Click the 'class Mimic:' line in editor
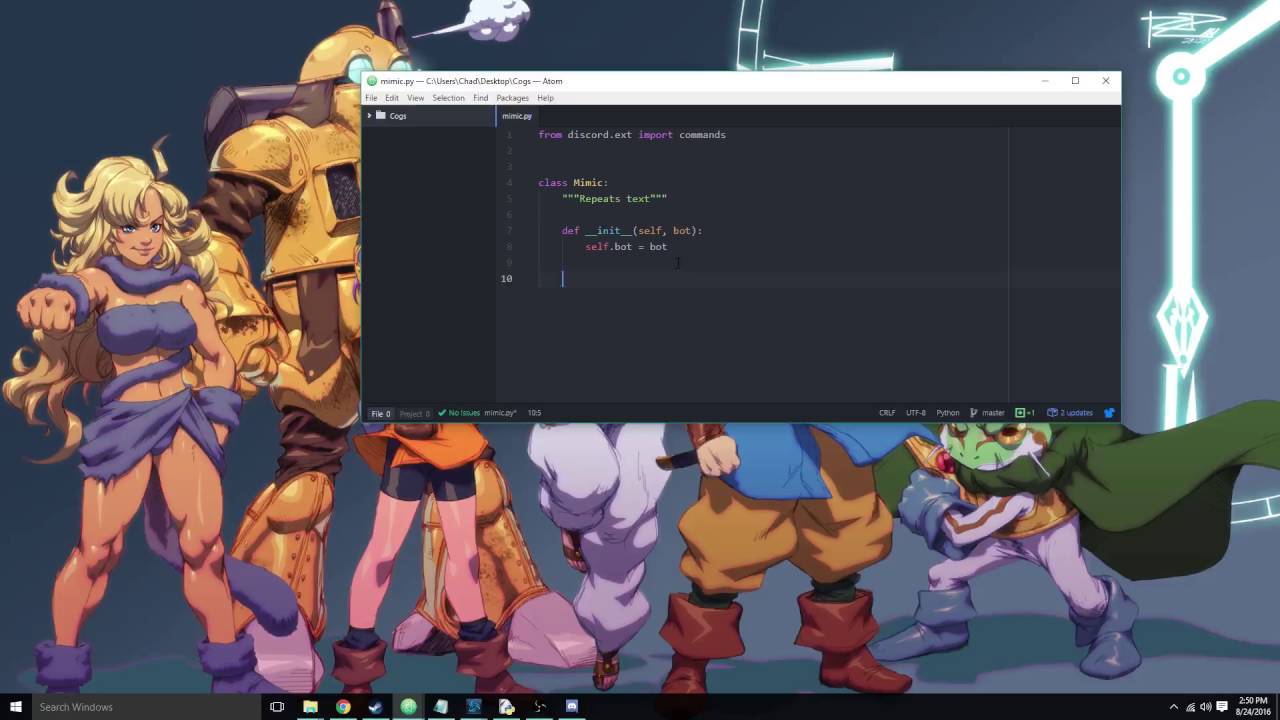The height and width of the screenshot is (720, 1280). click(x=573, y=183)
